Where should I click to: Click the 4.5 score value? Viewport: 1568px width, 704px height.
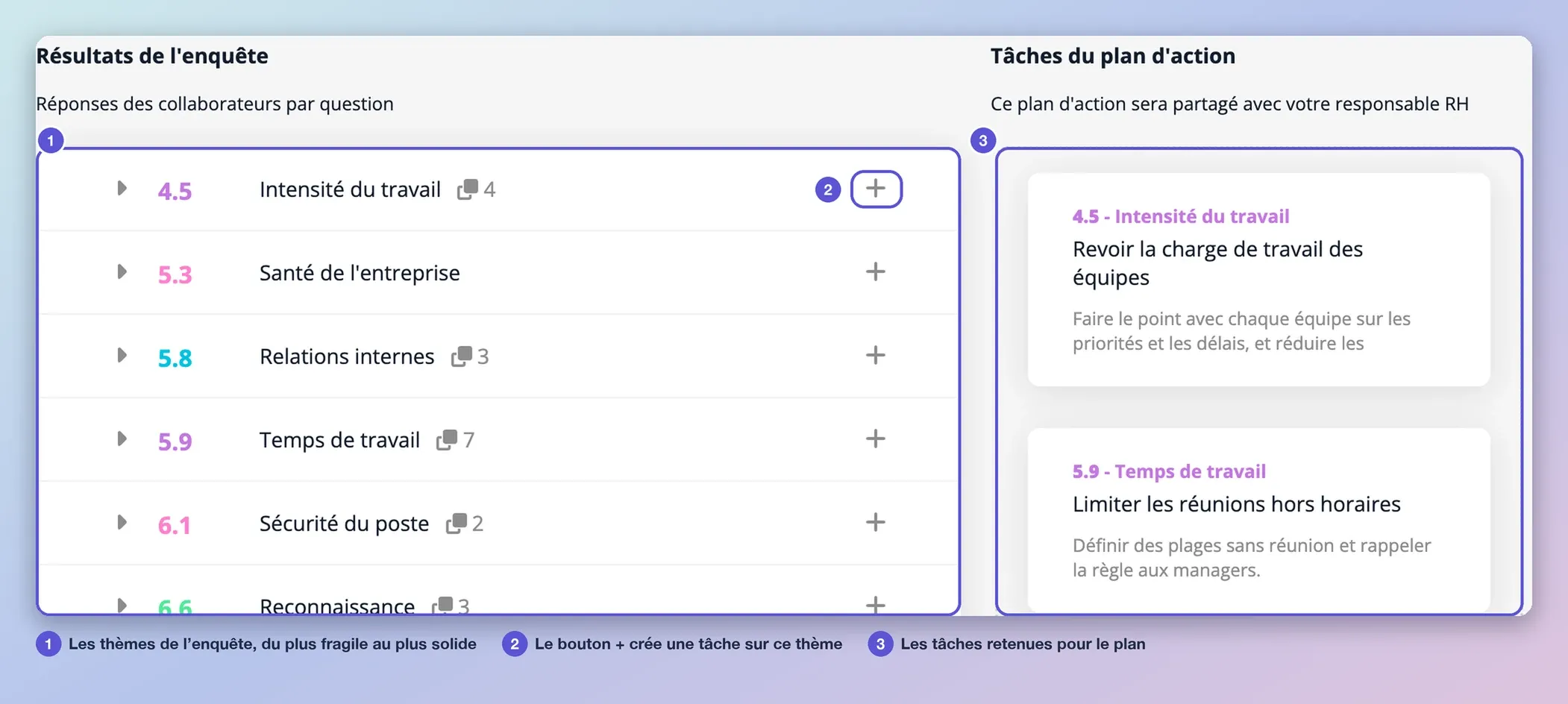tap(175, 191)
